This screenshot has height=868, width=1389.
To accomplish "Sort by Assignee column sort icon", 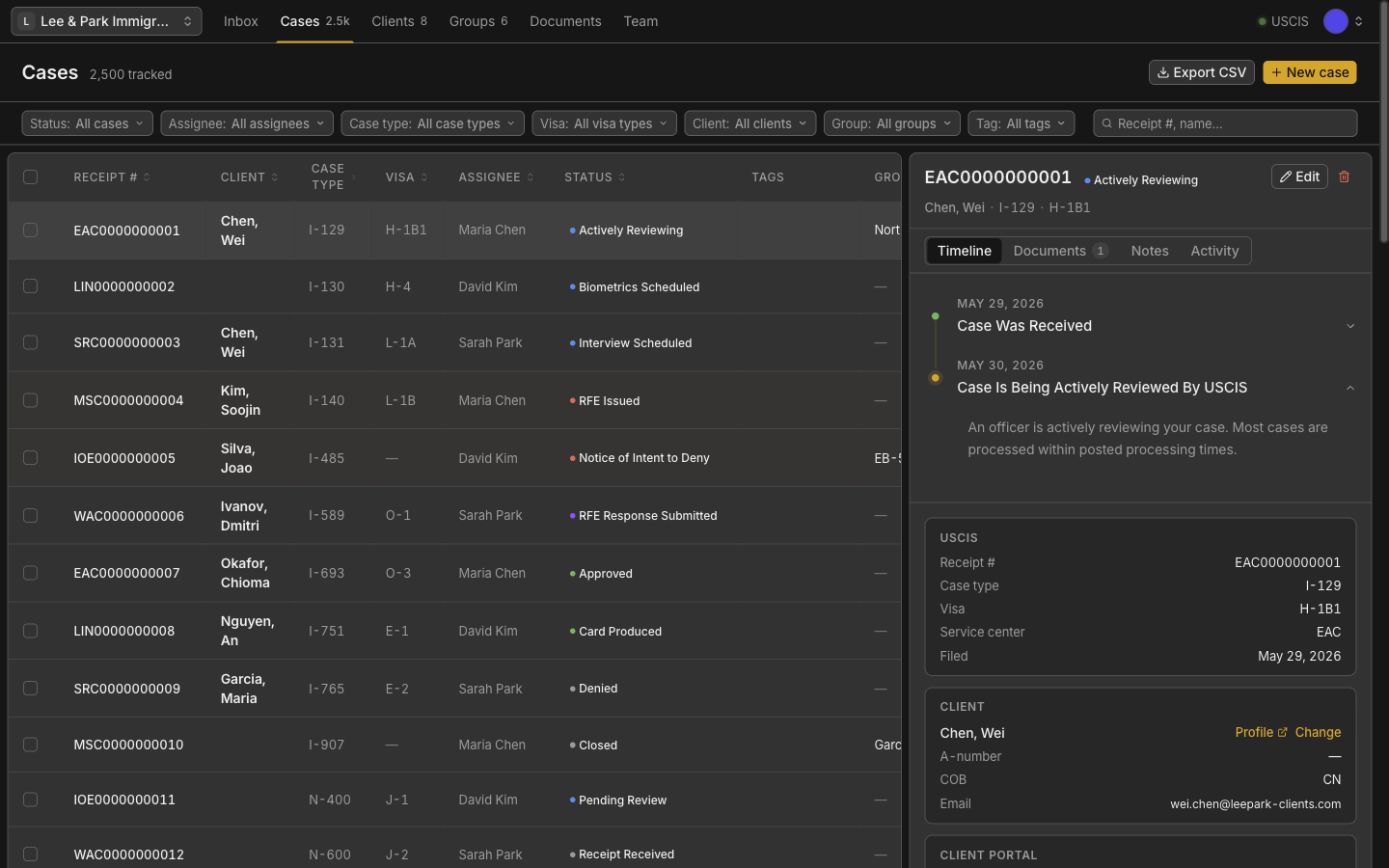I will pos(531,177).
